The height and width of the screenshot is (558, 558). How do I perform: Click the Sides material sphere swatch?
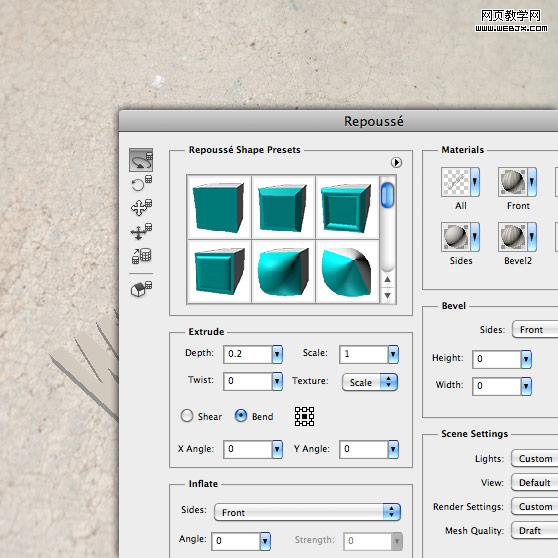tap(456, 237)
